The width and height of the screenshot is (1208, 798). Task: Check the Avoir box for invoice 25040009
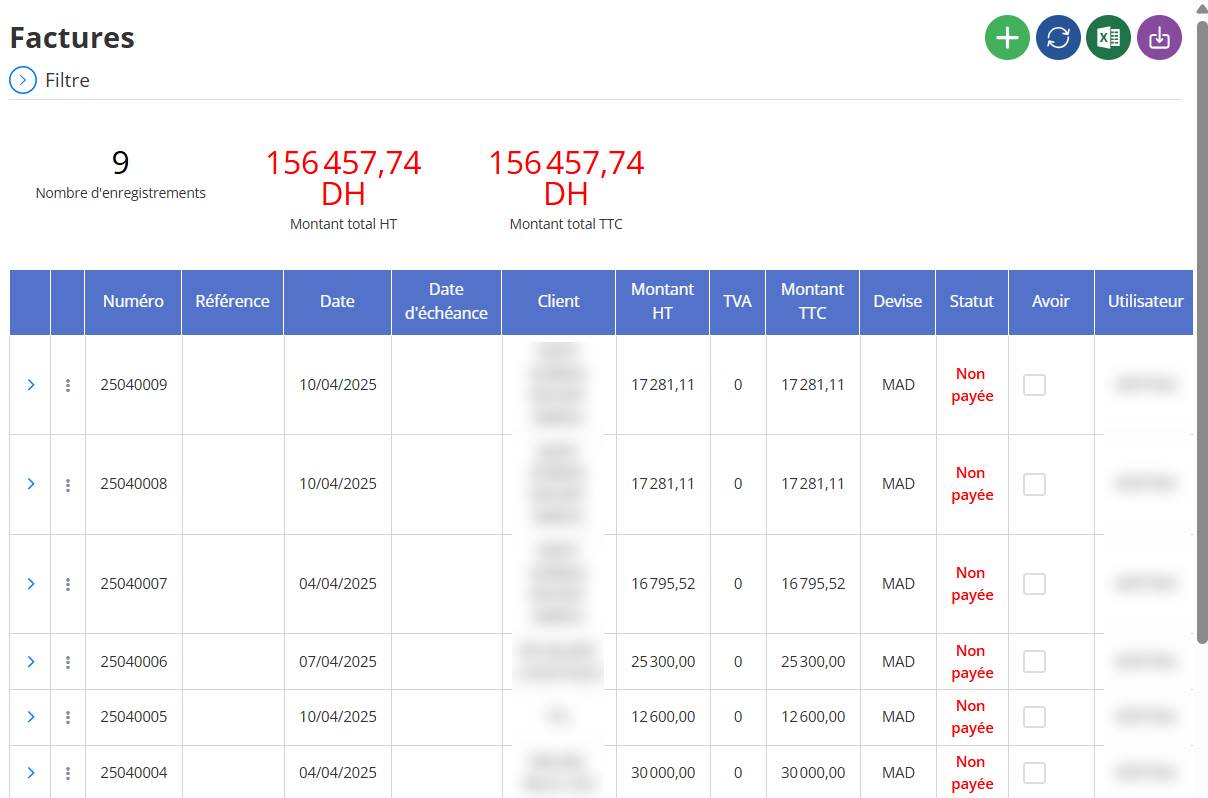pyautogui.click(x=1035, y=385)
